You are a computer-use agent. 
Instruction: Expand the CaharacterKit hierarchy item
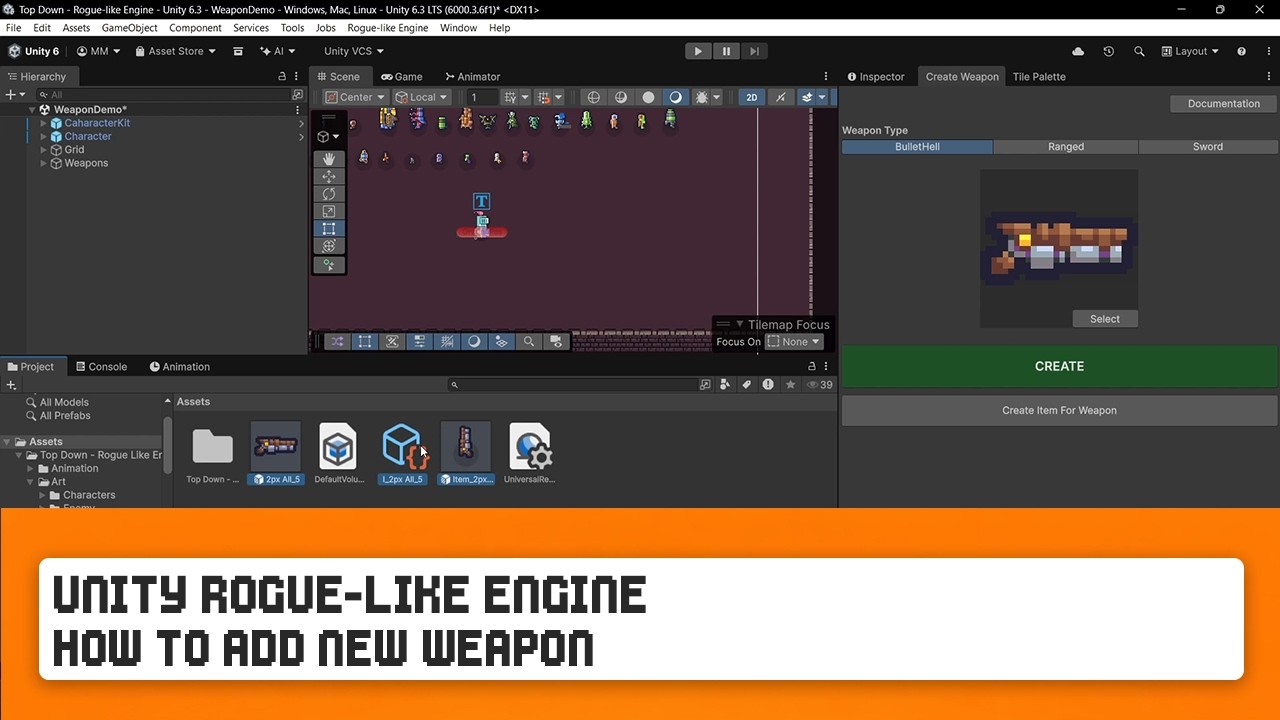(x=43, y=123)
